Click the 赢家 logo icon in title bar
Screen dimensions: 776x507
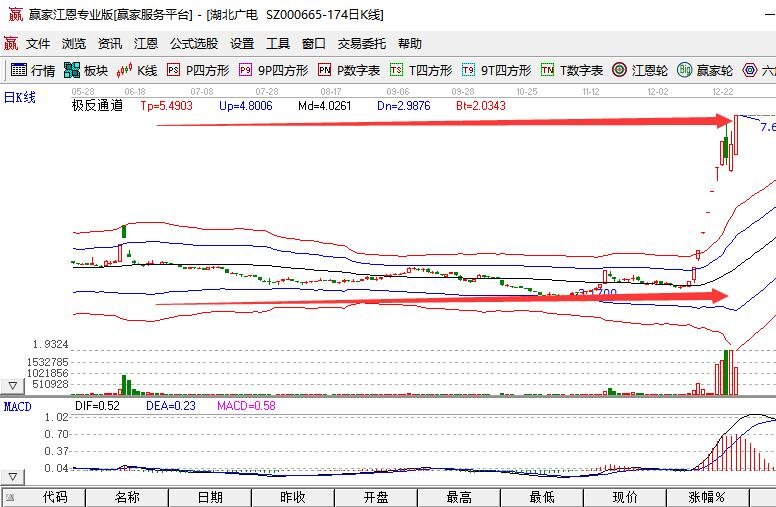click(x=15, y=14)
